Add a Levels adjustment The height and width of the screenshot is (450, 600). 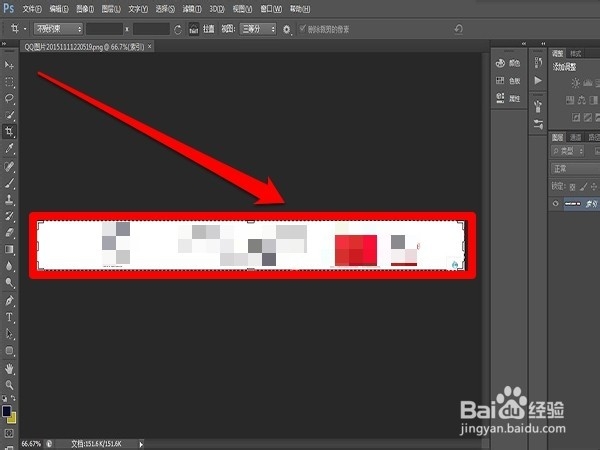pos(588,83)
